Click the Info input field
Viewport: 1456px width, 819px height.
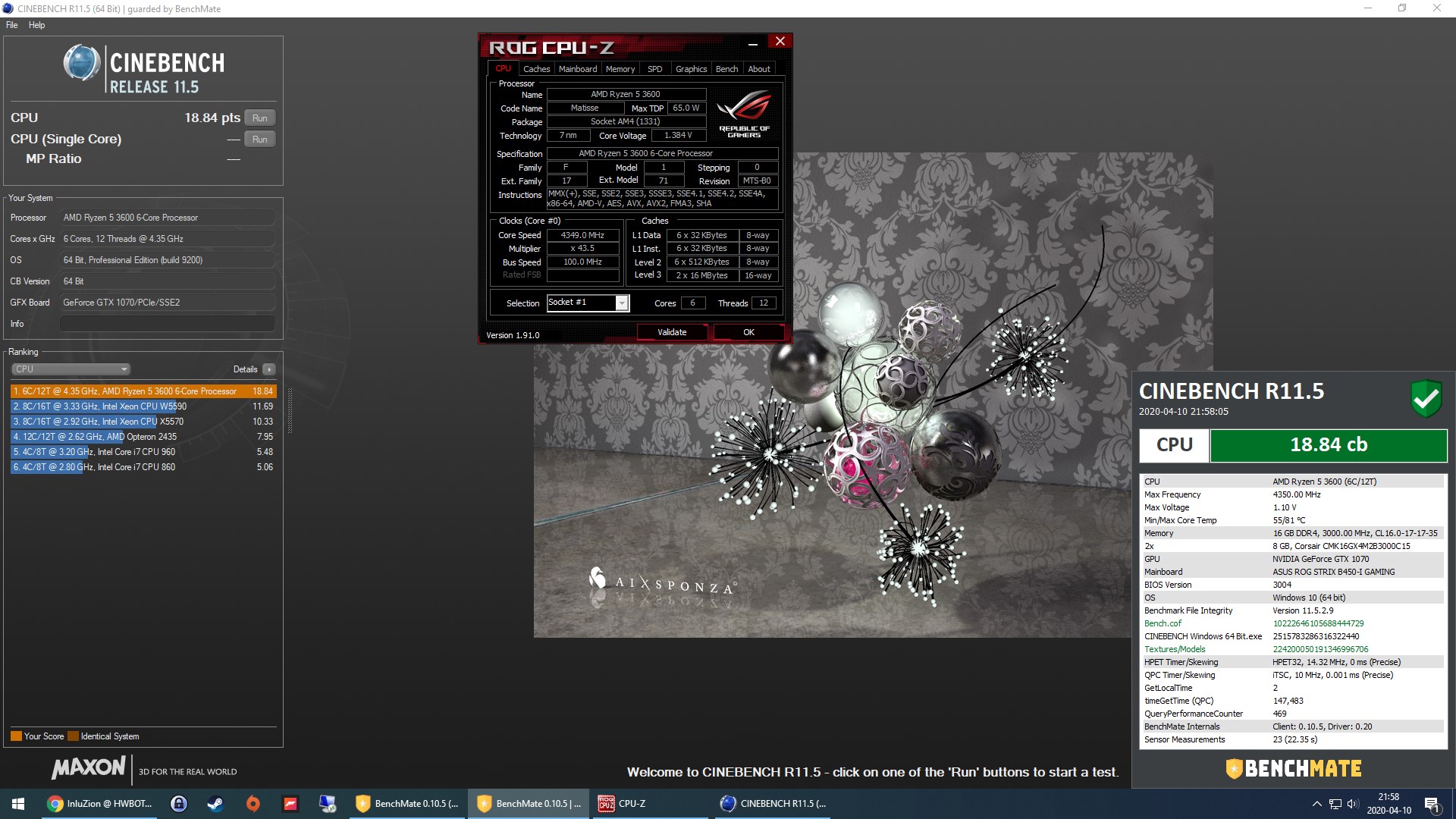(x=168, y=324)
